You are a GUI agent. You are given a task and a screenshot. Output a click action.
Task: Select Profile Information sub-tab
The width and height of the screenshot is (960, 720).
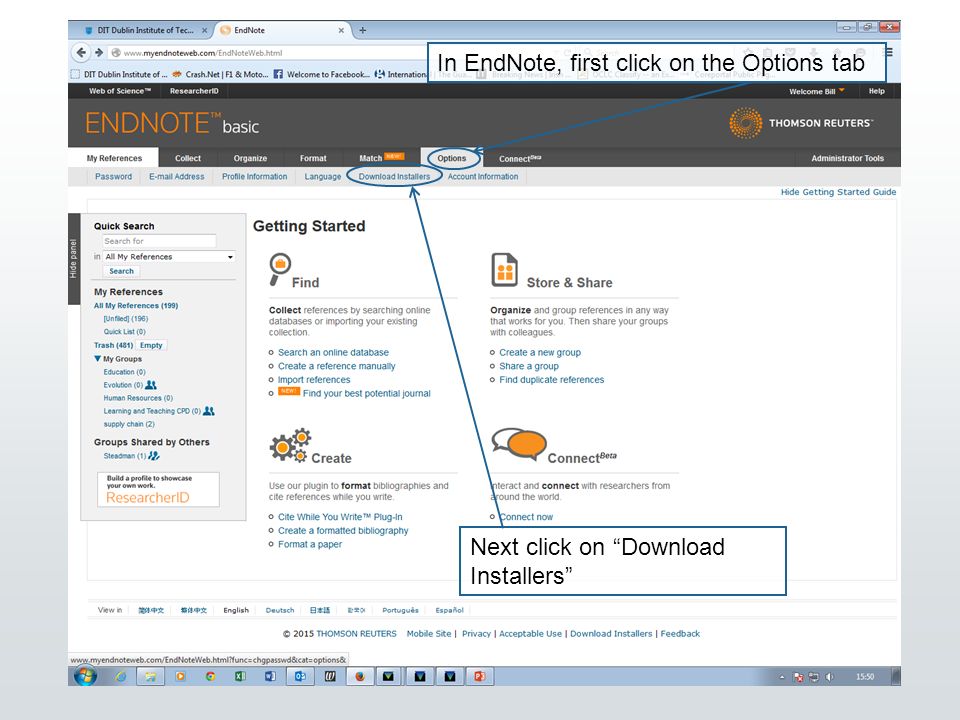(254, 176)
